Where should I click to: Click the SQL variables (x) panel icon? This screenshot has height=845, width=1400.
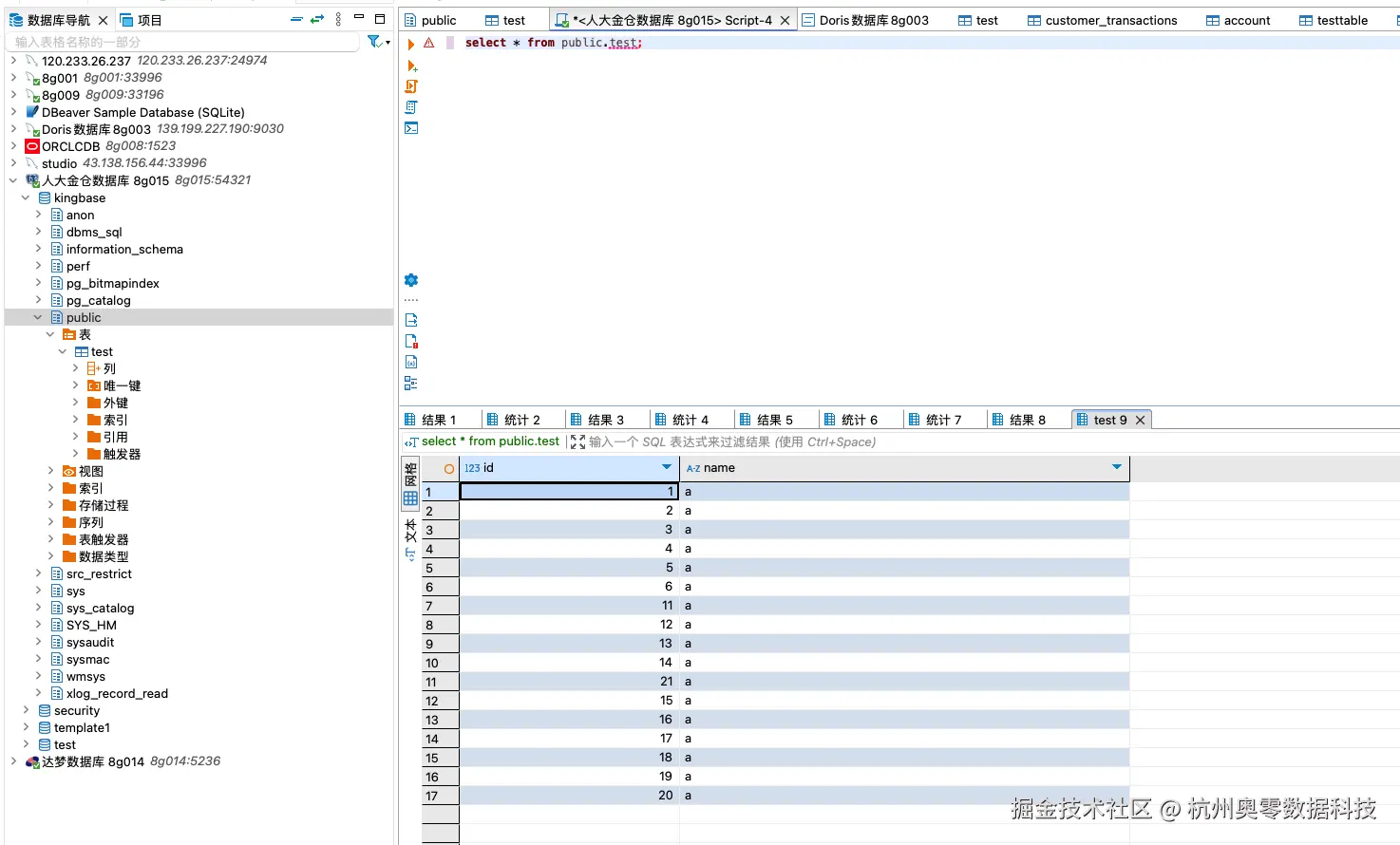coord(411,362)
